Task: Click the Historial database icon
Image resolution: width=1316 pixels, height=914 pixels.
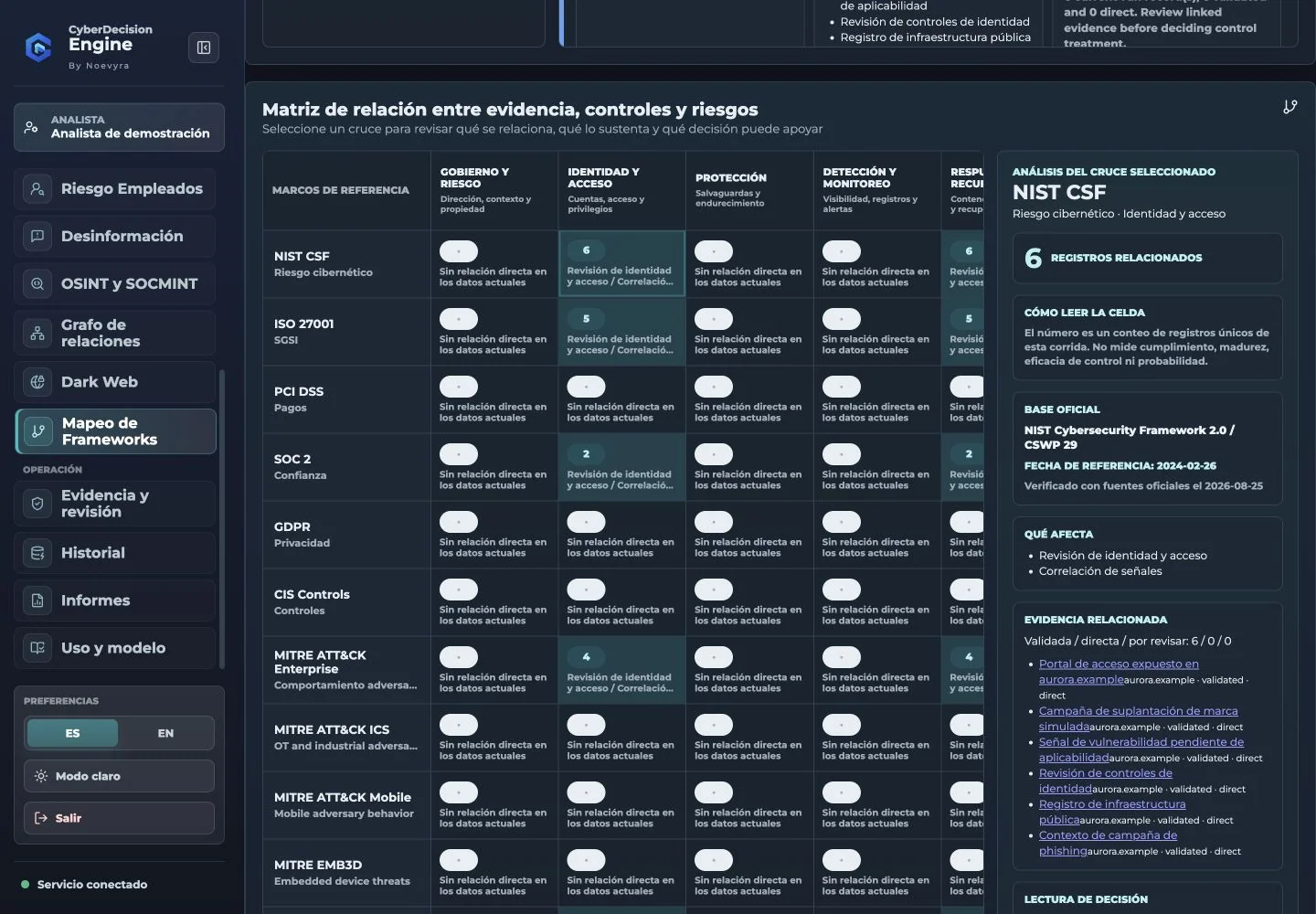Action: 37,553
